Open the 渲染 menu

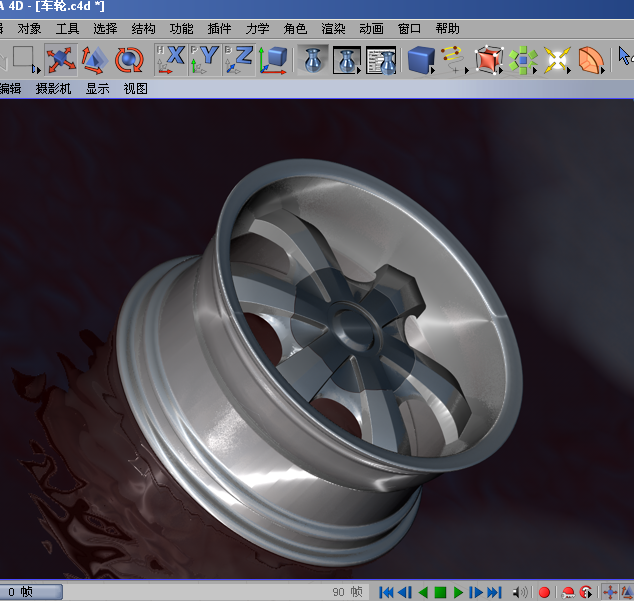[x=333, y=29]
